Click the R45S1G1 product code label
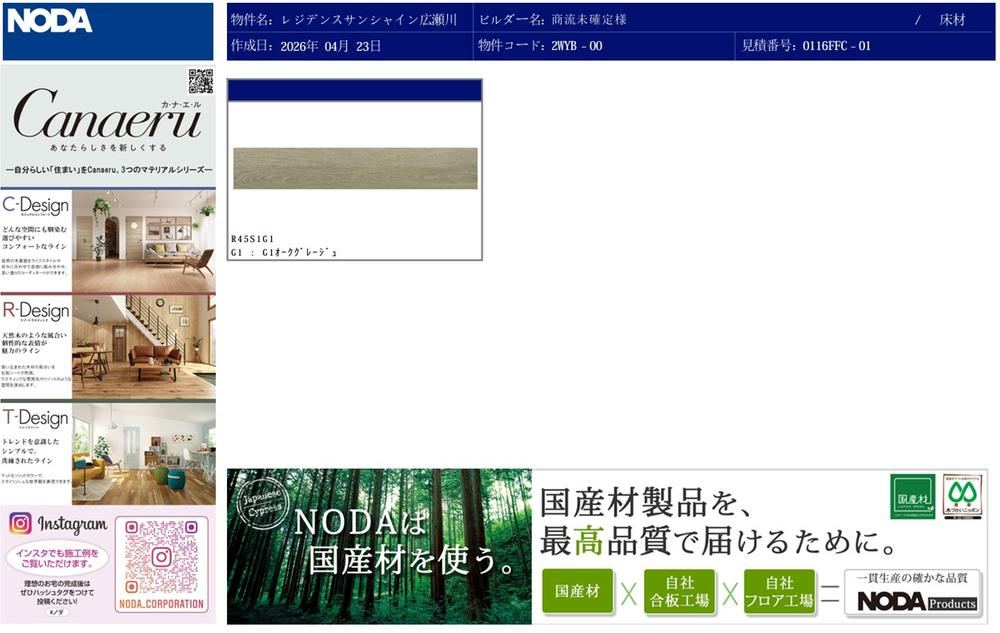Screen dimensions: 1000x633 (253, 239)
